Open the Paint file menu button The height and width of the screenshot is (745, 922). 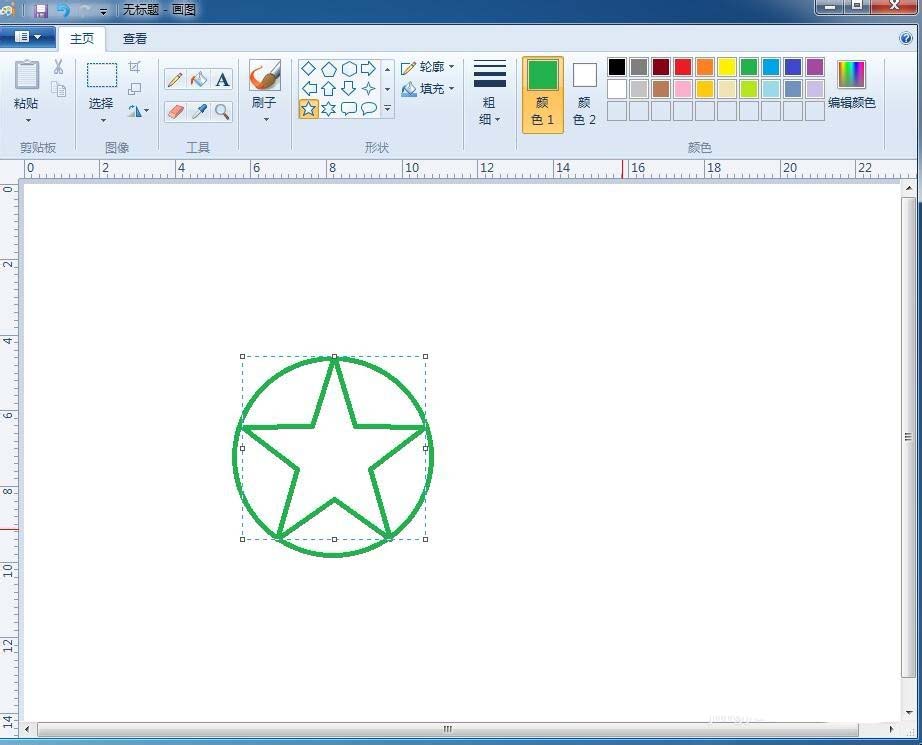28,37
